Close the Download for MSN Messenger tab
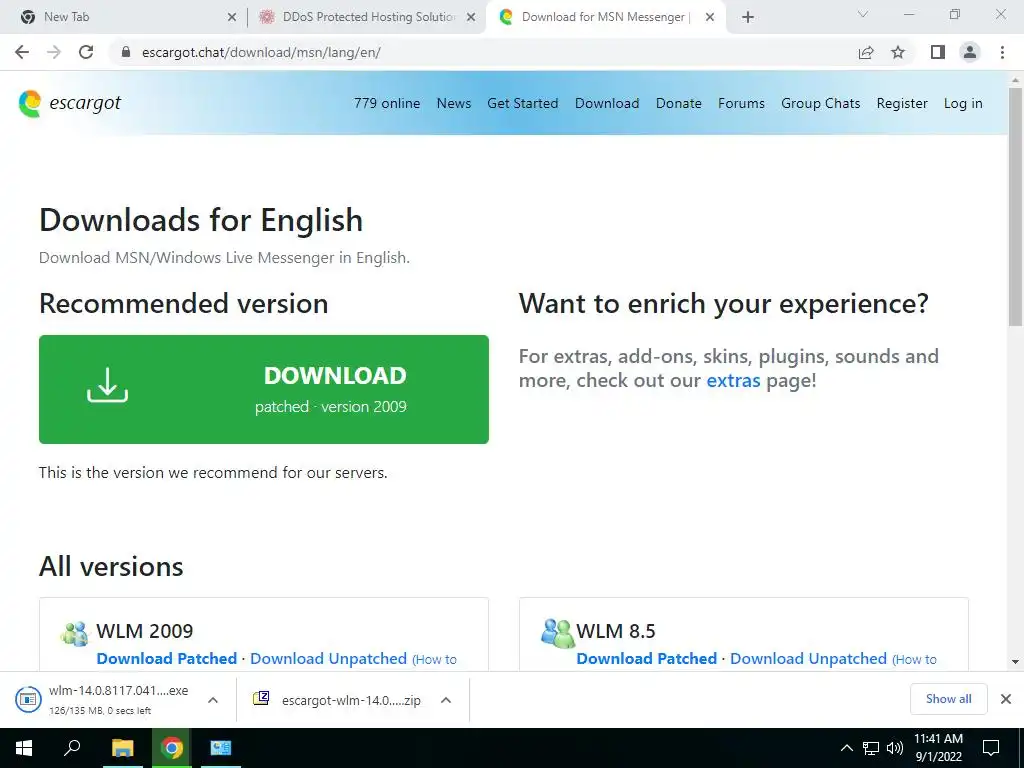 710,17
